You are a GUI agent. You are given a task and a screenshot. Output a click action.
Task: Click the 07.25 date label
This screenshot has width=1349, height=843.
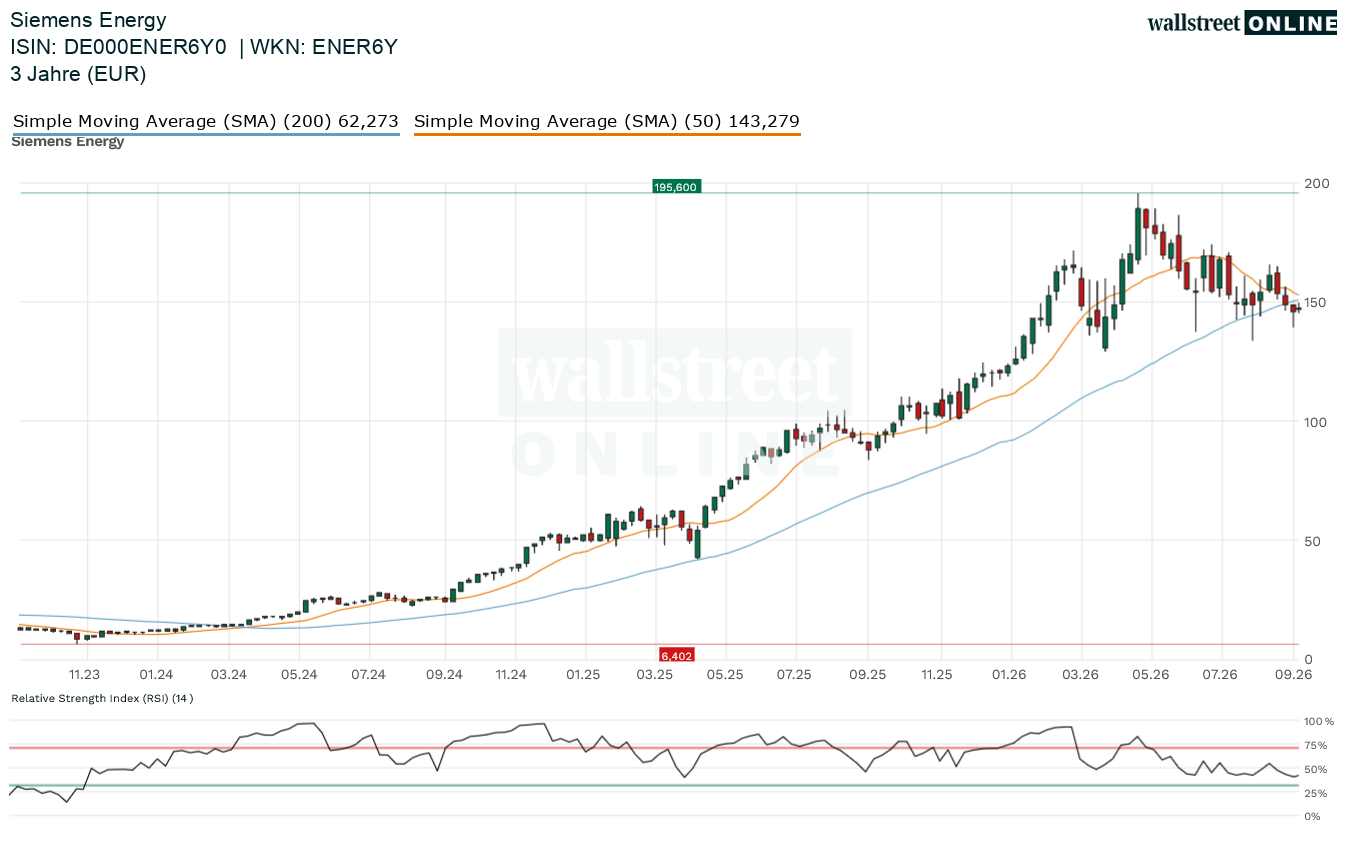795,675
